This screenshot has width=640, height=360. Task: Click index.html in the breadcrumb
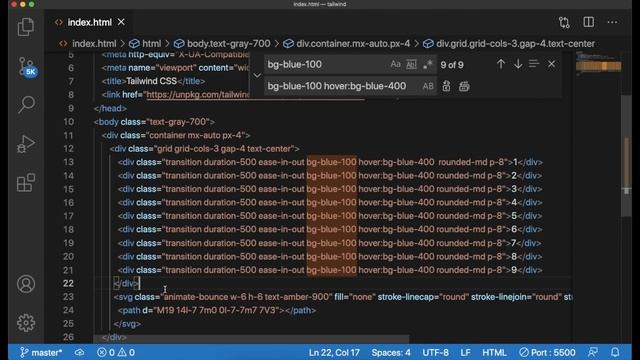(94, 44)
